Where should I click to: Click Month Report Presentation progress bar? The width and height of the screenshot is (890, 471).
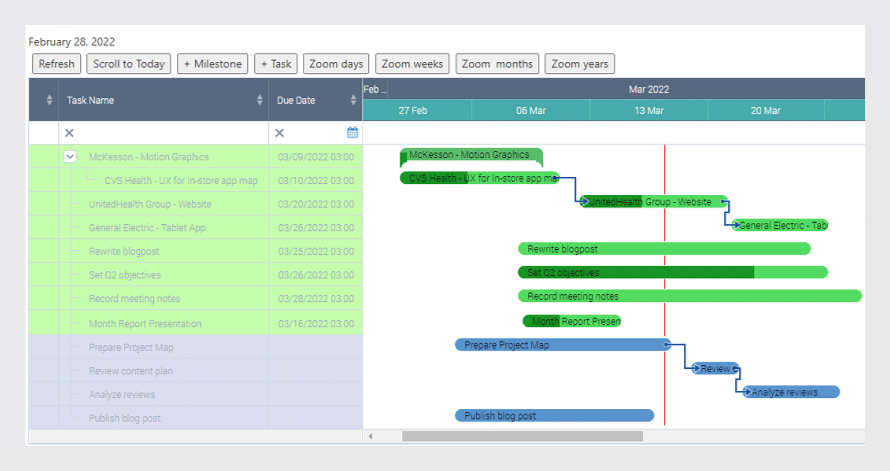(541, 321)
